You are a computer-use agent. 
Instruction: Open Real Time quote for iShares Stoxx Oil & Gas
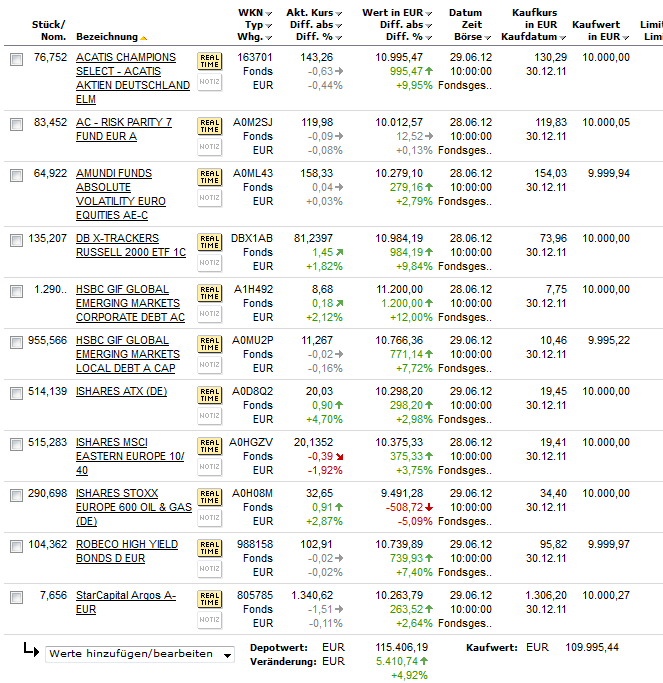tap(210, 497)
